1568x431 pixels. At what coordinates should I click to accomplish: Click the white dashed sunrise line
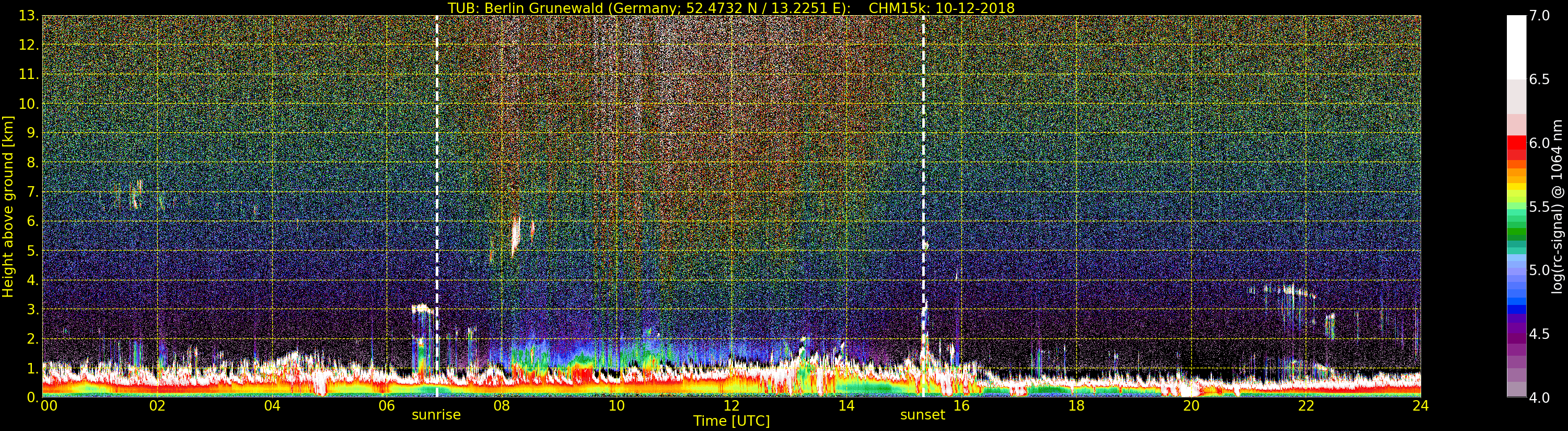436,183
